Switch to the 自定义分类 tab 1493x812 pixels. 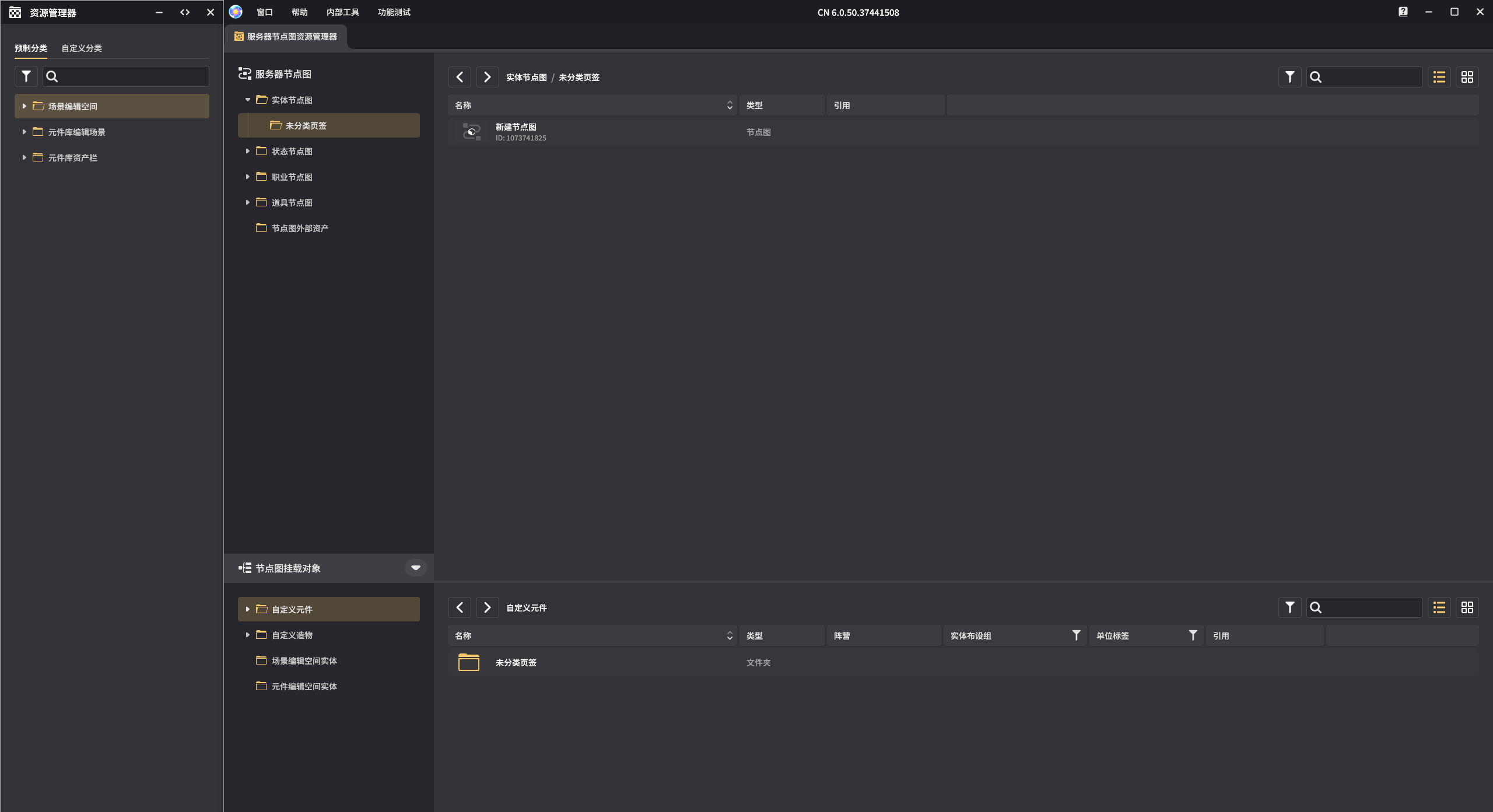82,48
